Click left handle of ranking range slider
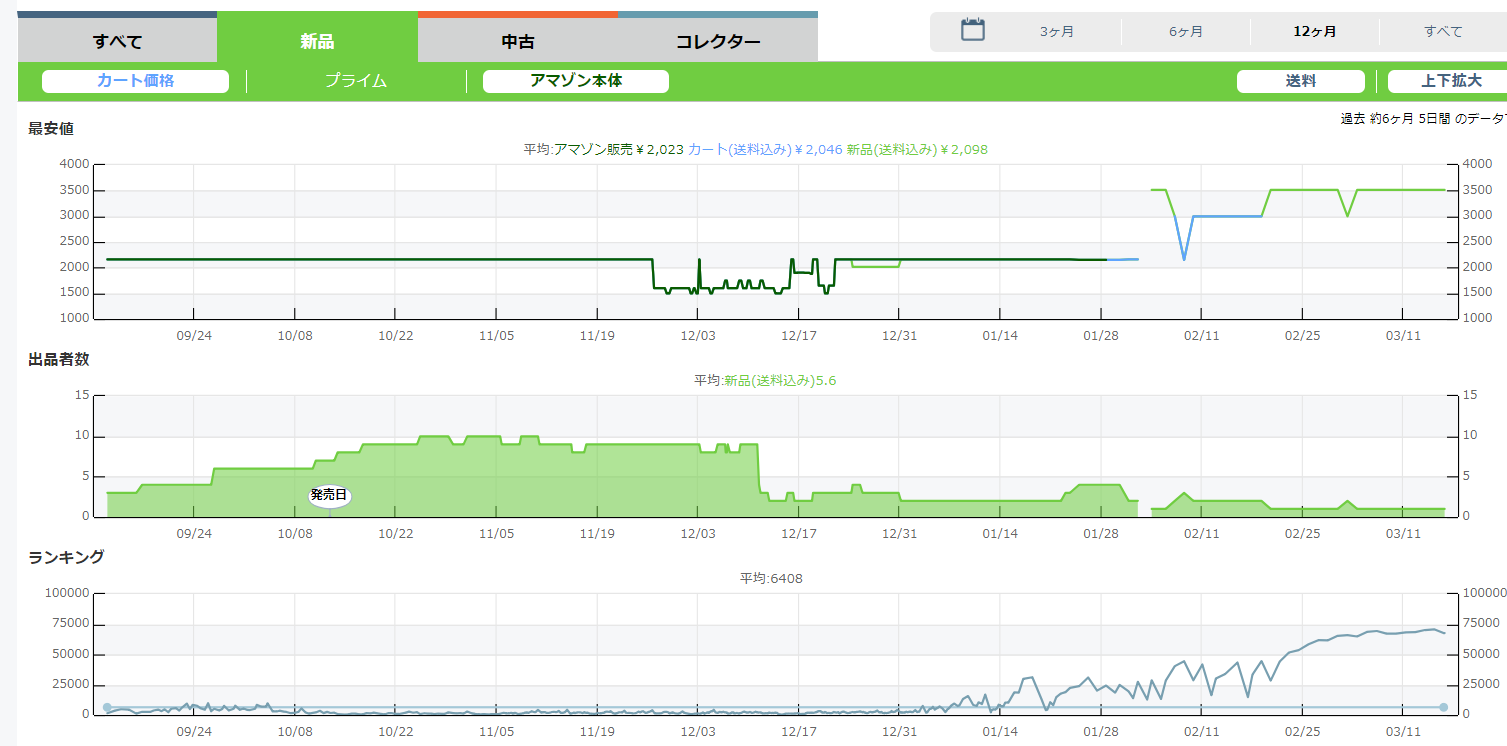The image size is (1507, 746). [107, 708]
